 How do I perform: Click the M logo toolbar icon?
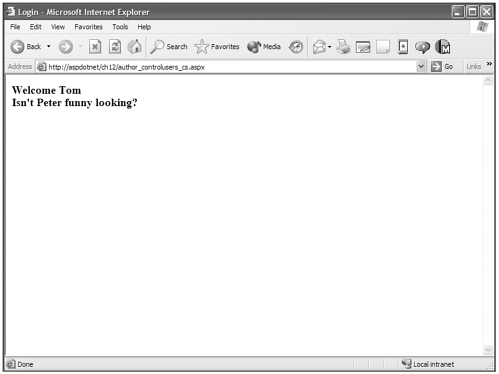click(443, 47)
